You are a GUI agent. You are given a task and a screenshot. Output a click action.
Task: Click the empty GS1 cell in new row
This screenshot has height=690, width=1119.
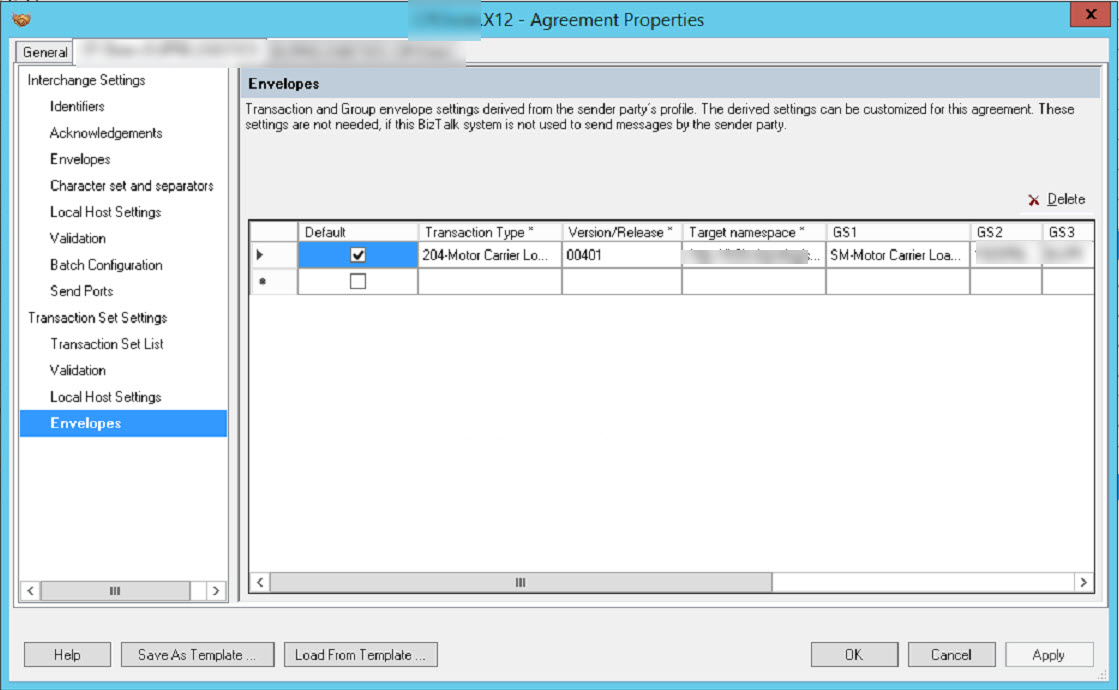click(898, 281)
